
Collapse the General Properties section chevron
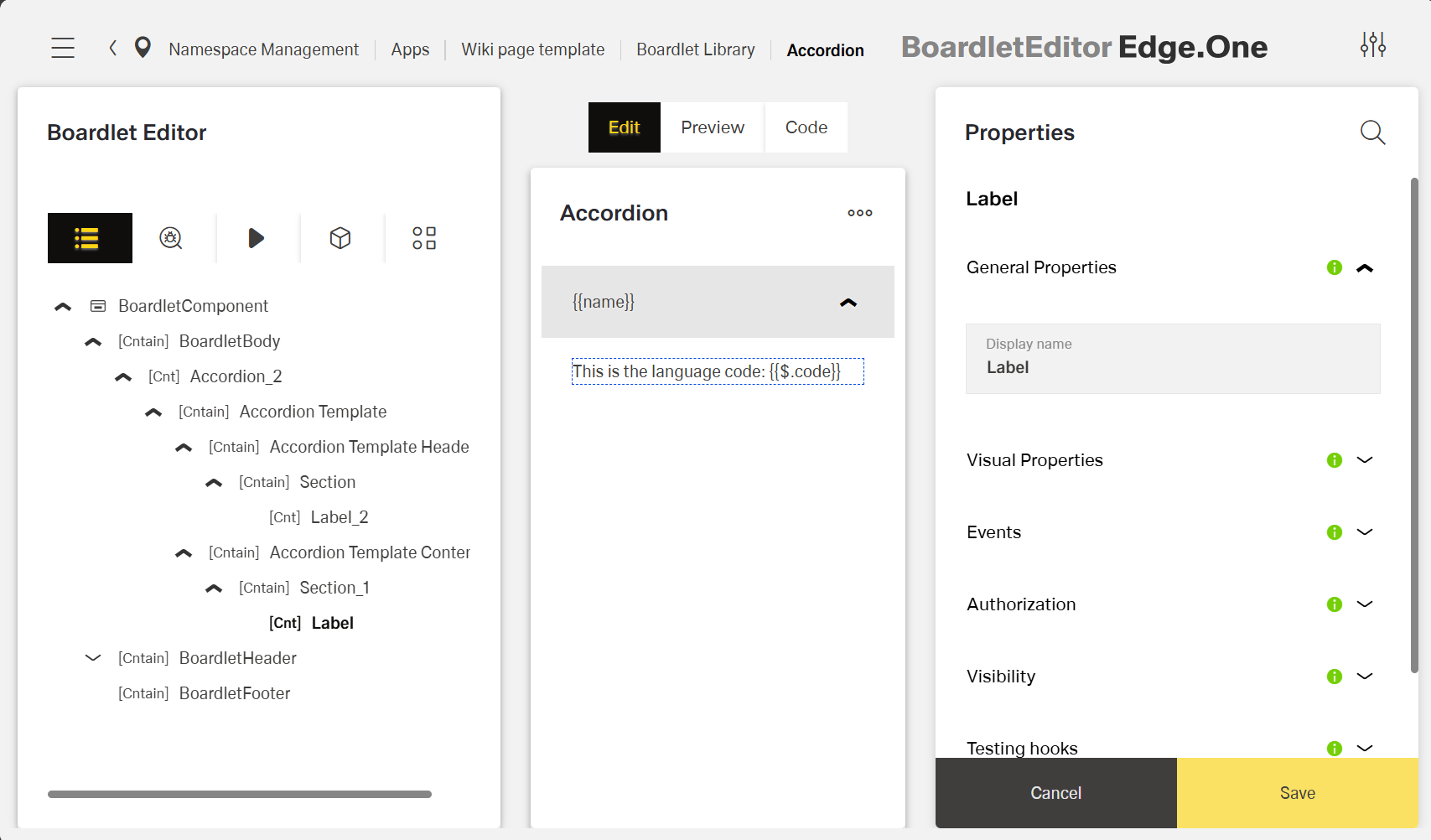click(x=1366, y=267)
